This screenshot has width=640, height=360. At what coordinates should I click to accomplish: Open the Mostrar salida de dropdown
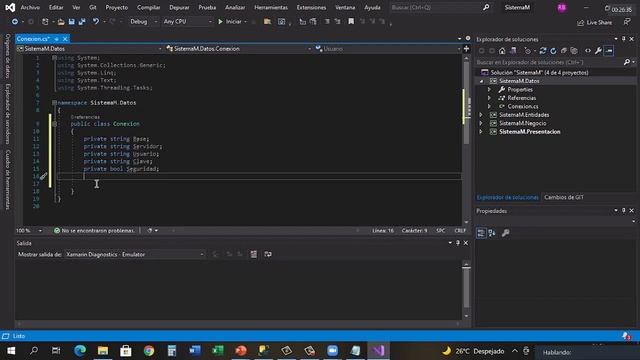click(135, 254)
